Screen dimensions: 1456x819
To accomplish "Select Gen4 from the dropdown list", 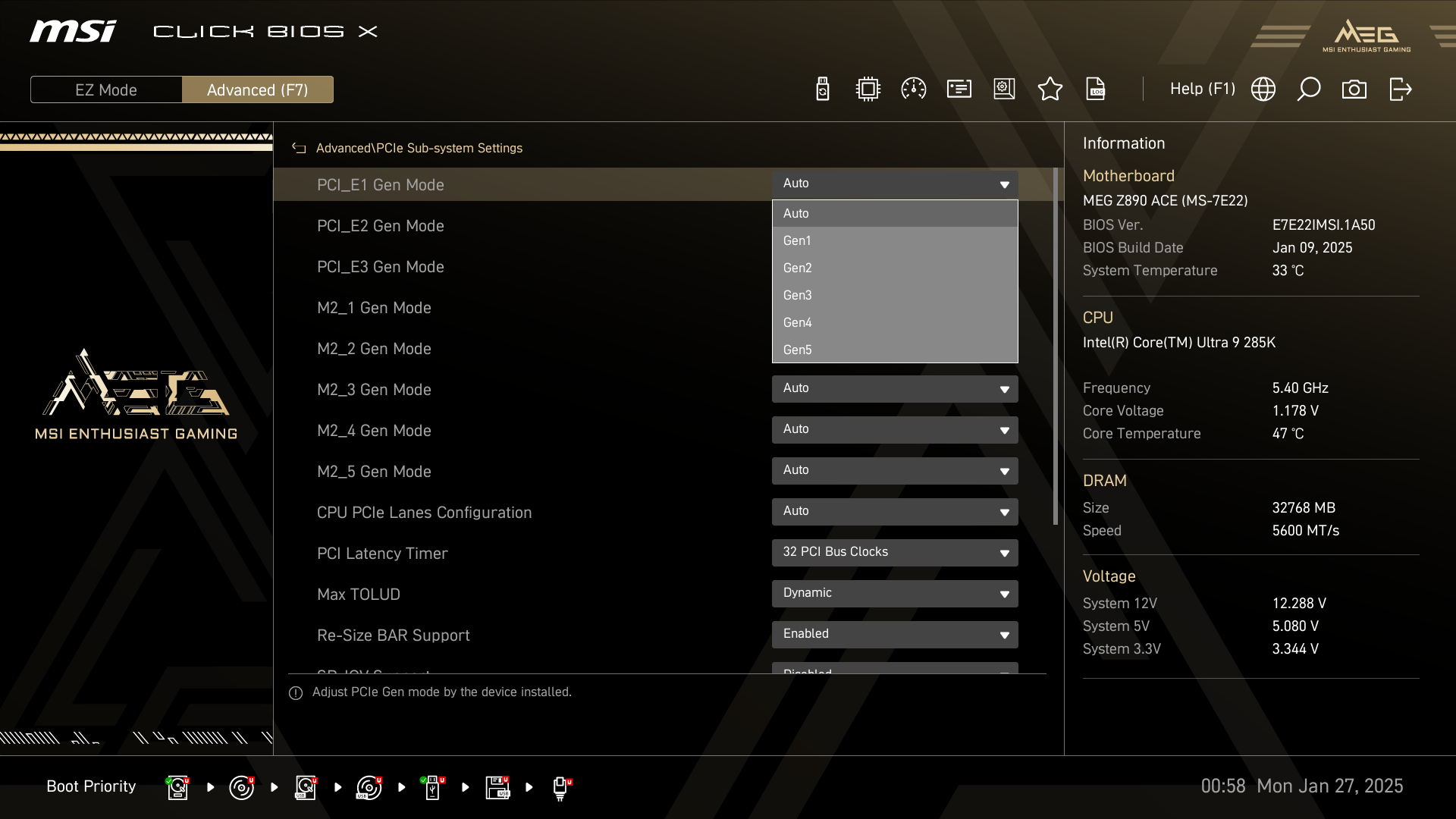I will click(894, 322).
